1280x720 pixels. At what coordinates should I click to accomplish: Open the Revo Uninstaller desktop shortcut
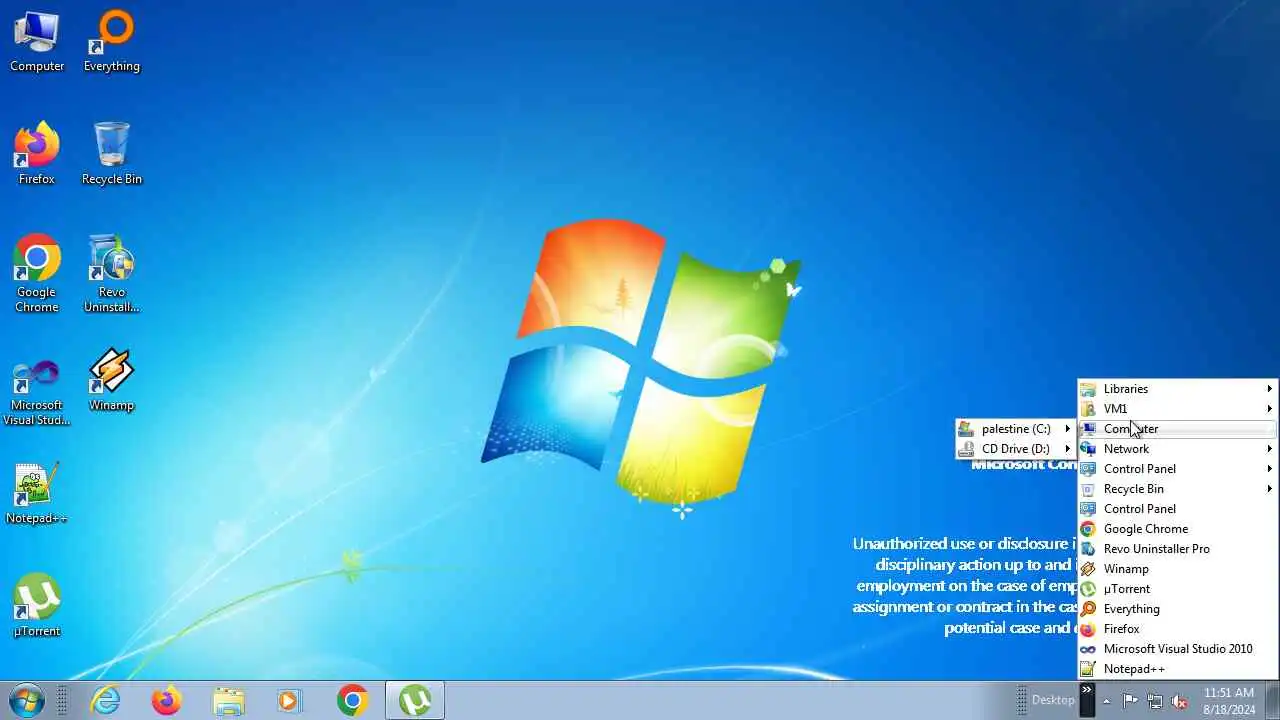(x=112, y=274)
